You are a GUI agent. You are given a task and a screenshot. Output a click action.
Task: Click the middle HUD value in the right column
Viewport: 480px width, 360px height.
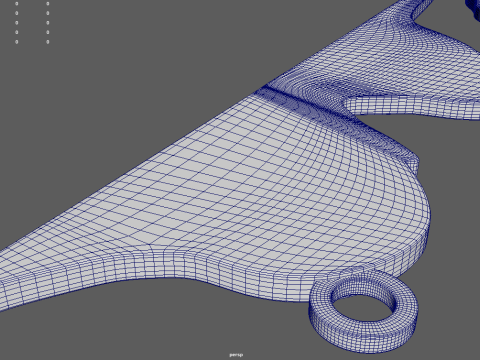click(x=48, y=23)
